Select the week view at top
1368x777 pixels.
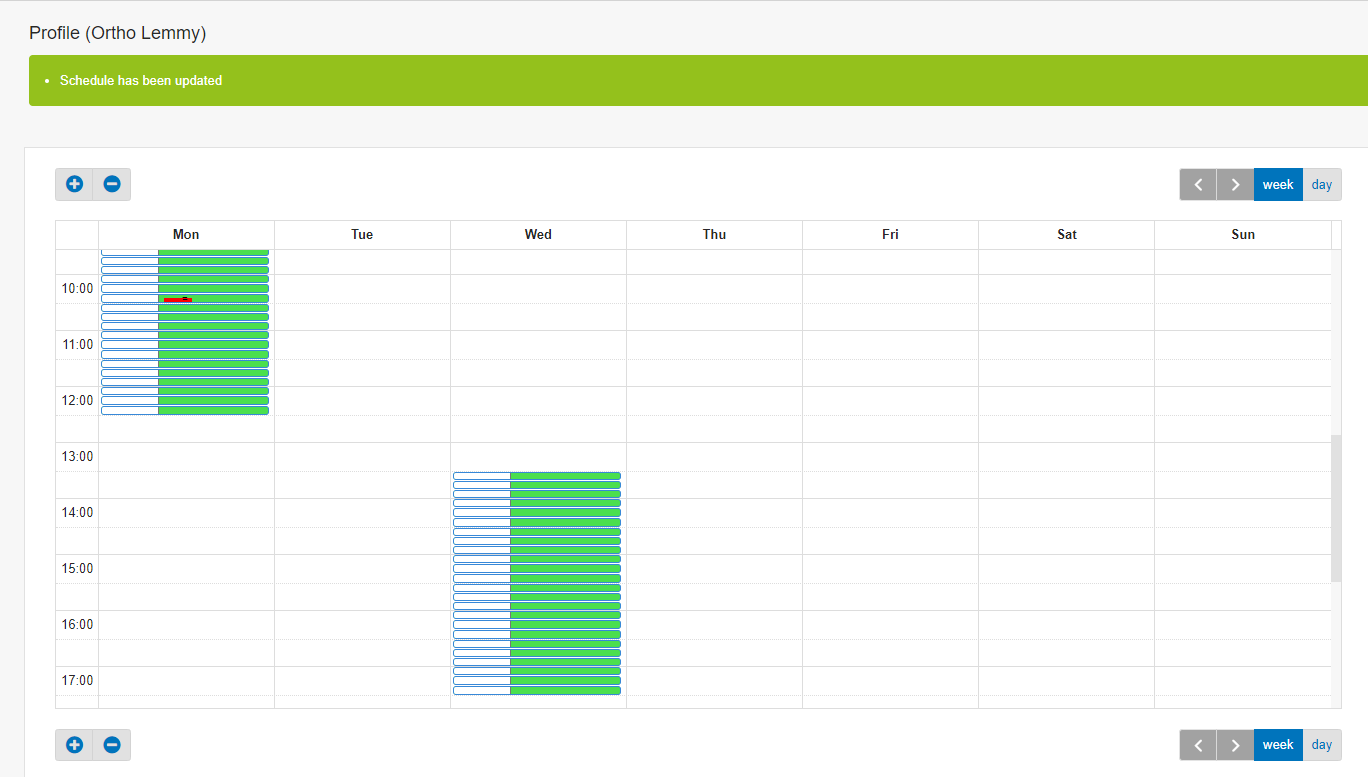coord(1278,185)
